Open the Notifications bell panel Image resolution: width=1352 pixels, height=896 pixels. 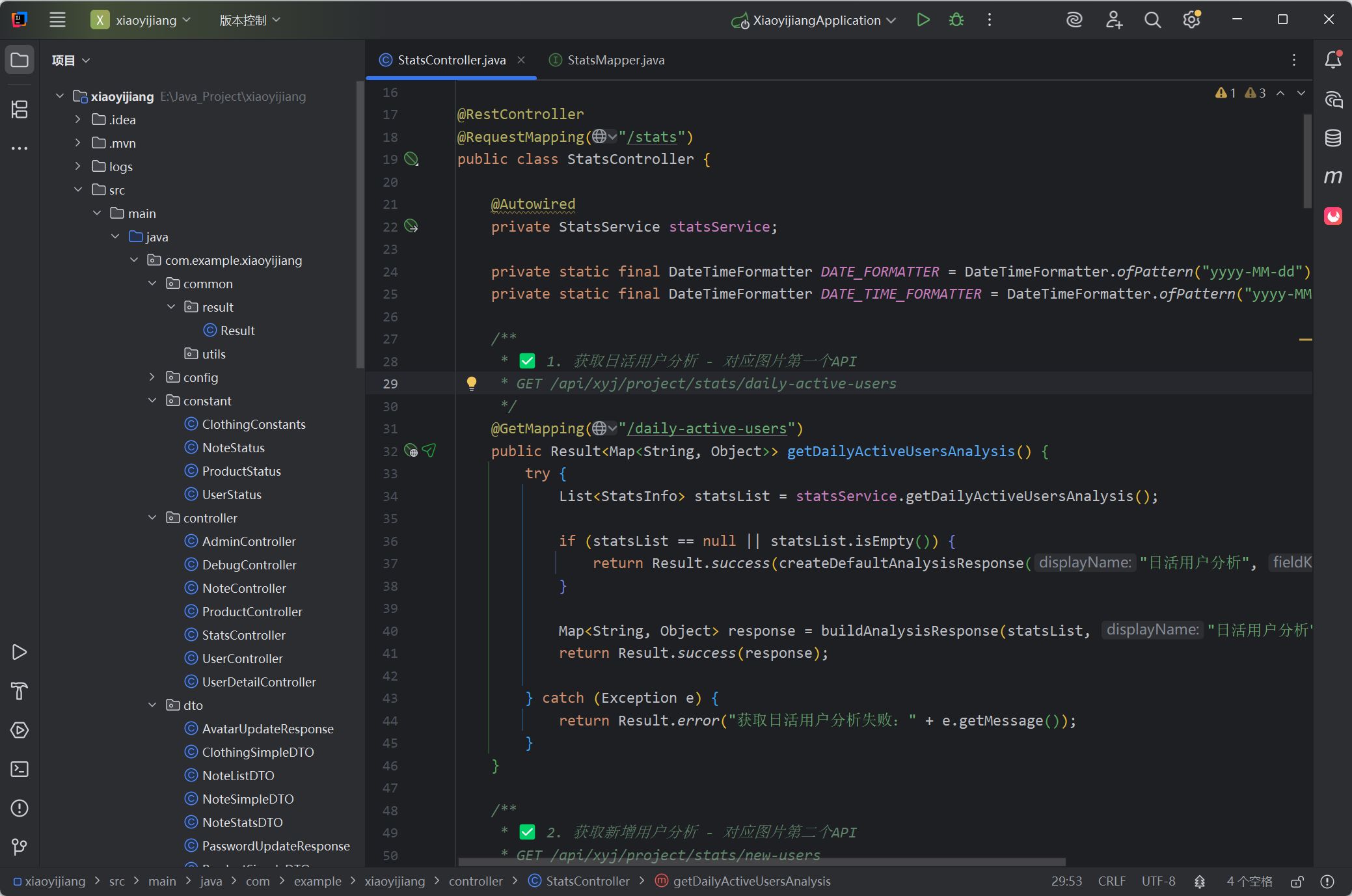click(1332, 60)
